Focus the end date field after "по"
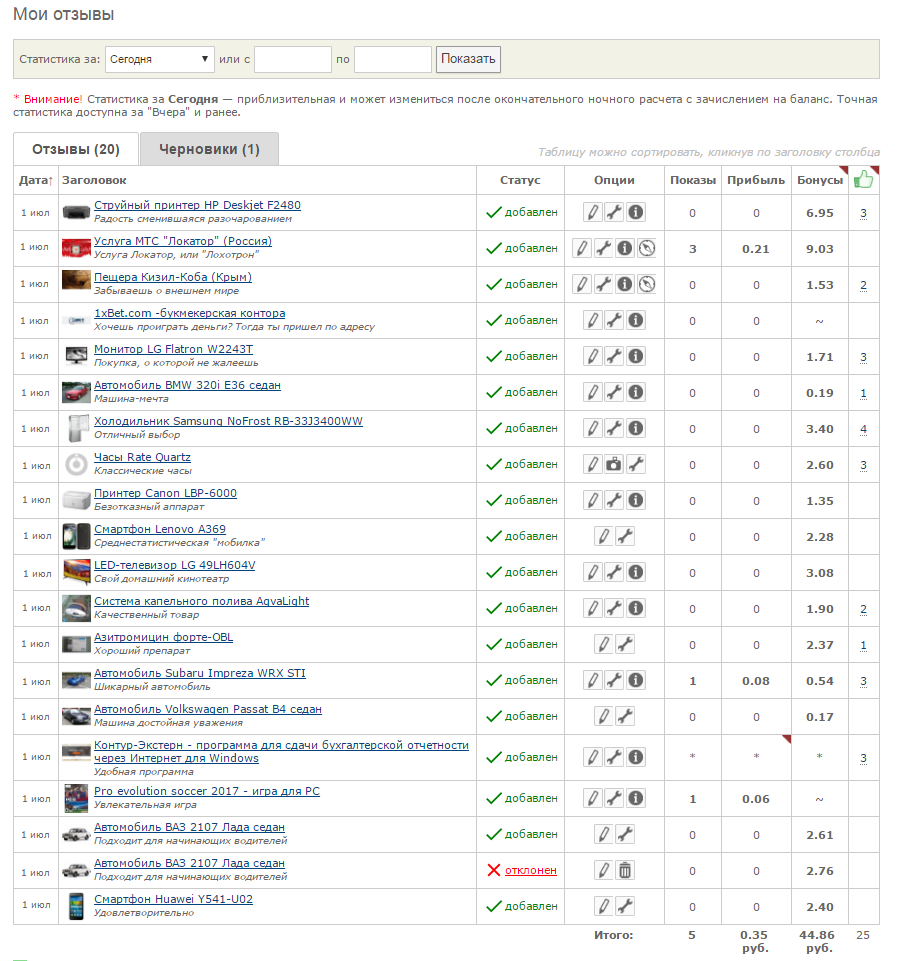This screenshot has height=961, width=908. 393,59
